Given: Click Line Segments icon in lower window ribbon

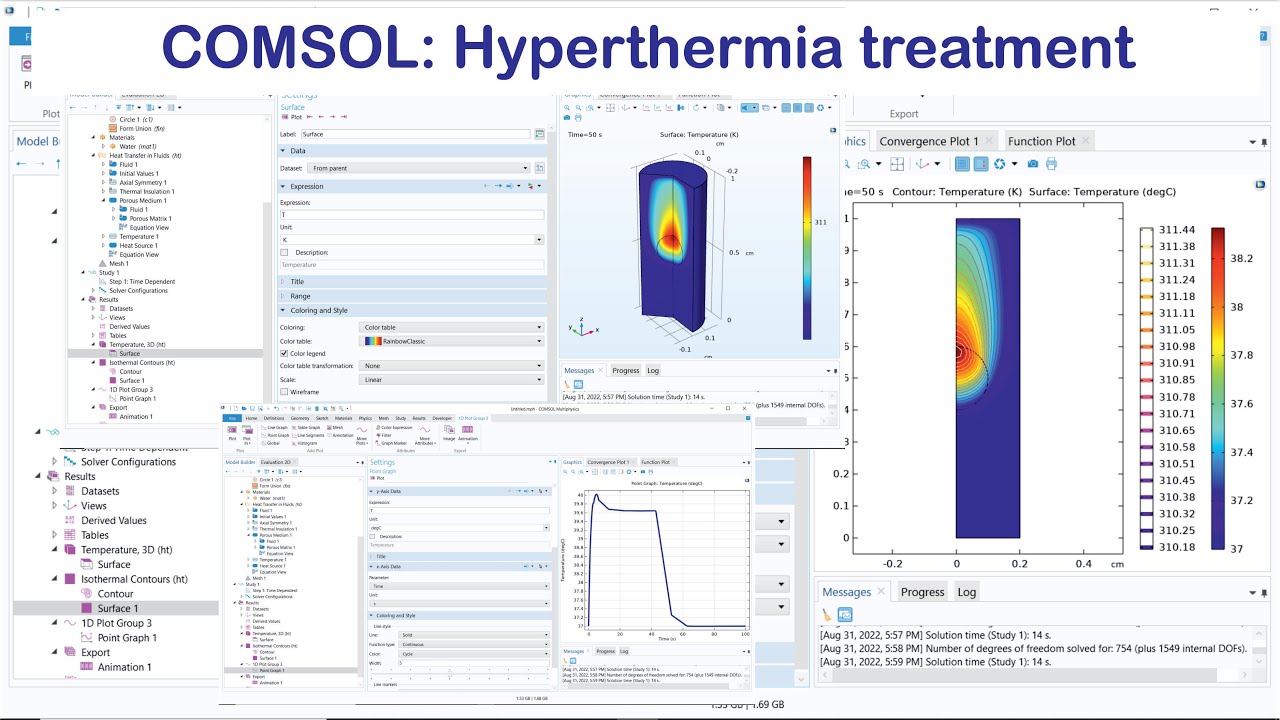Looking at the screenshot, I should [294, 435].
